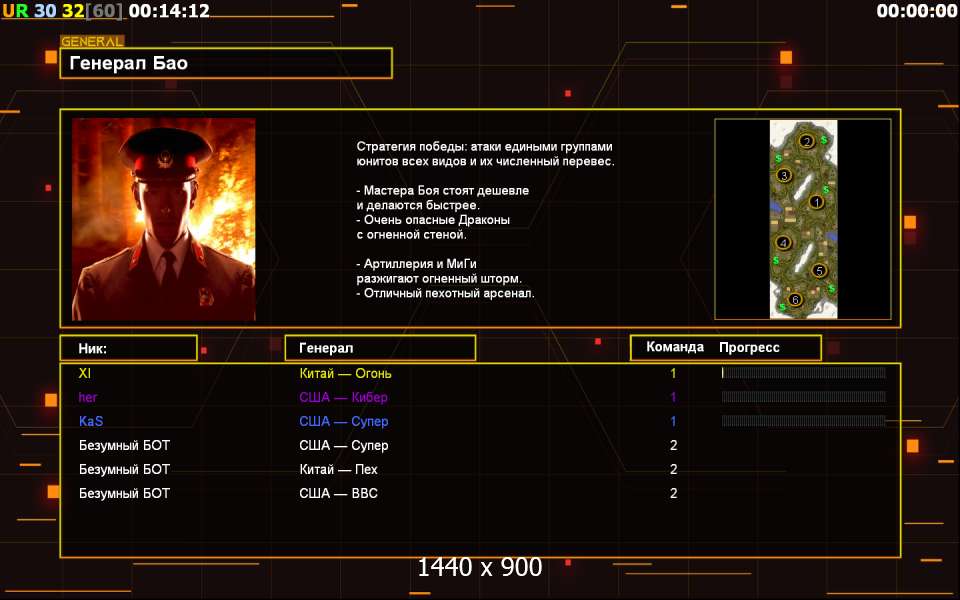Select player XI in the list
Image resolution: width=960 pixels, height=600 pixels.
click(85, 373)
